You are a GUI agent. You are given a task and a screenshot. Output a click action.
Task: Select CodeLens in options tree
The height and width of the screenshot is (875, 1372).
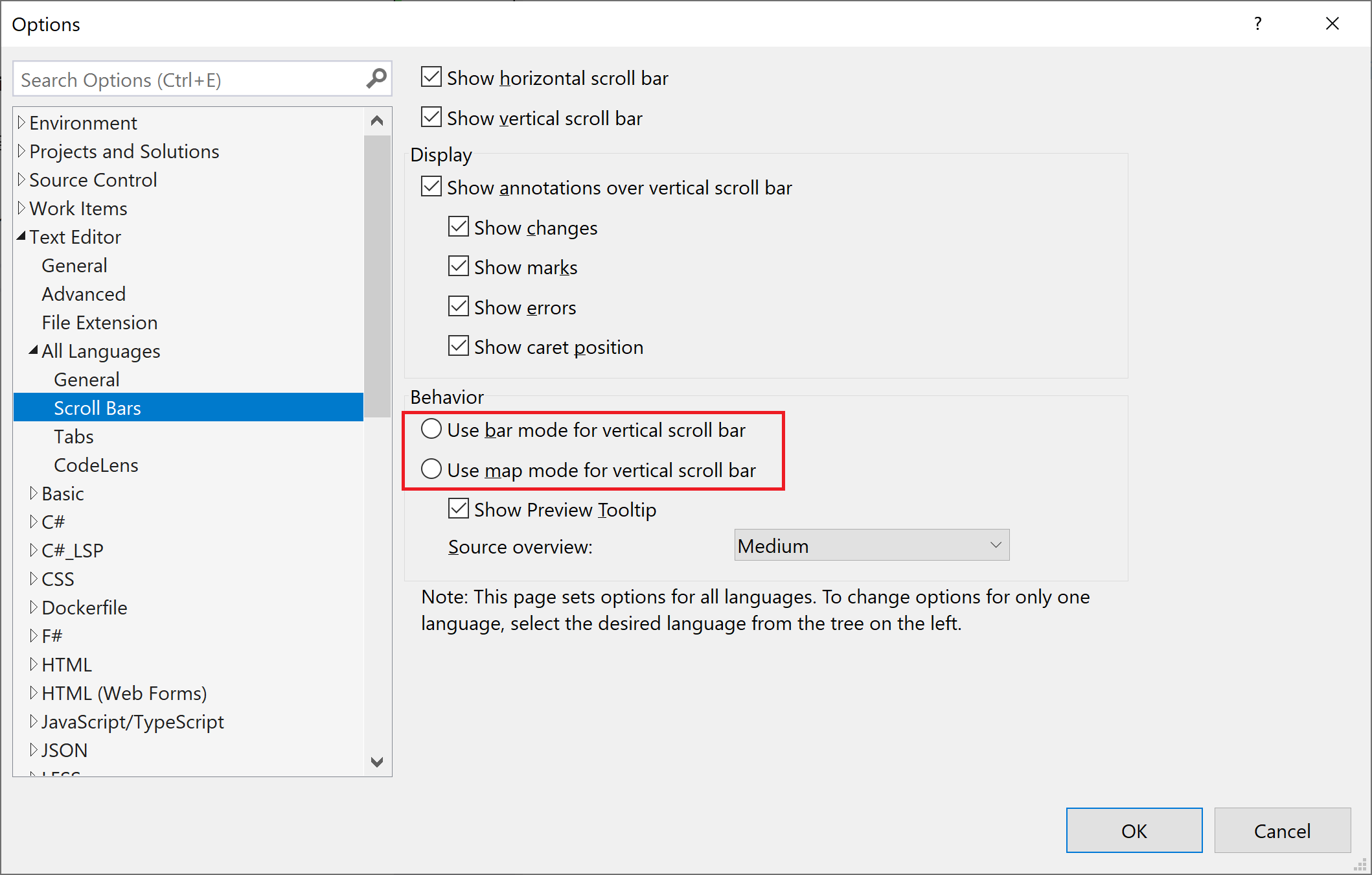click(x=96, y=465)
